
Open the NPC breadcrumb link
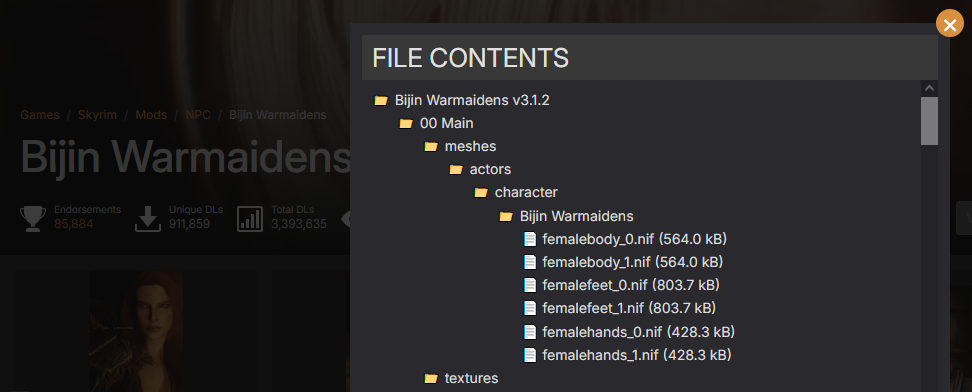[x=198, y=115]
